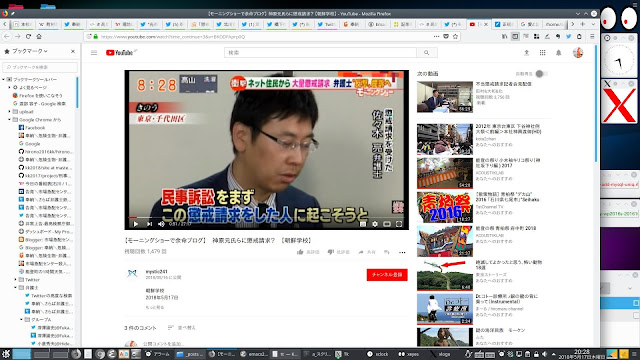
Task: Open the mystic241 channel link
Action: click(x=156, y=271)
